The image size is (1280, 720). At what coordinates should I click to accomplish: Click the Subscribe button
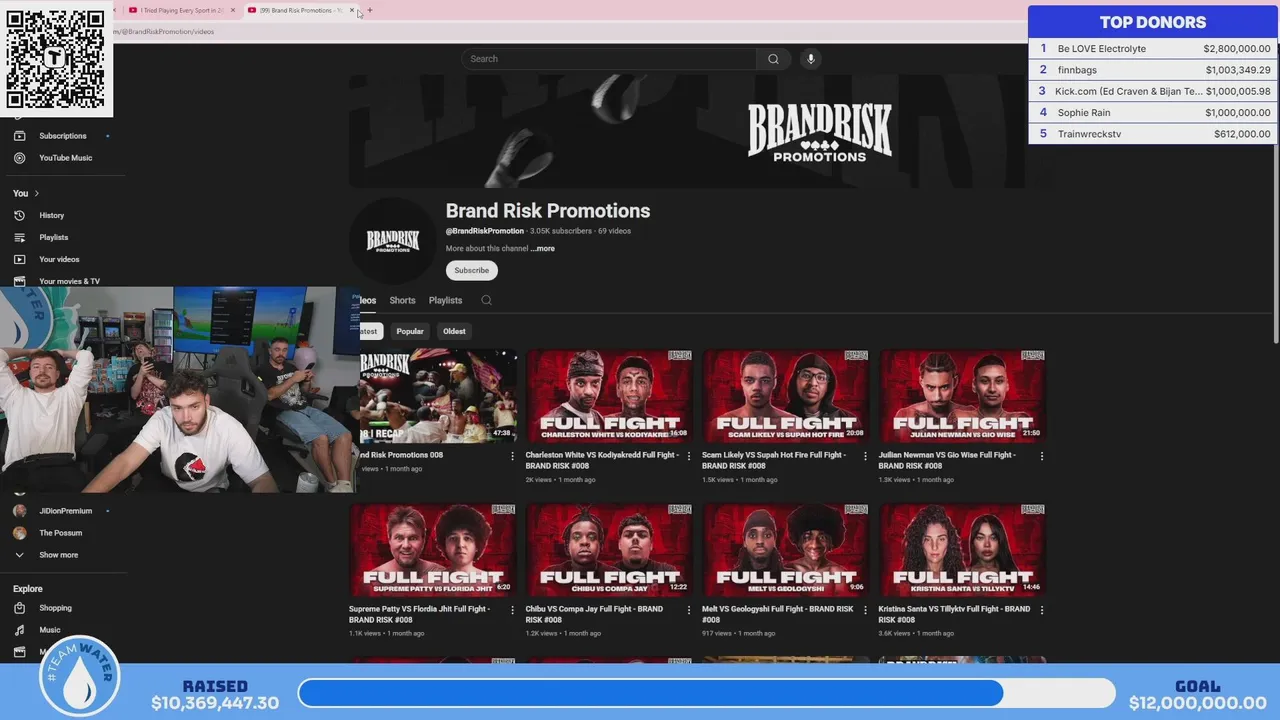coord(472,270)
